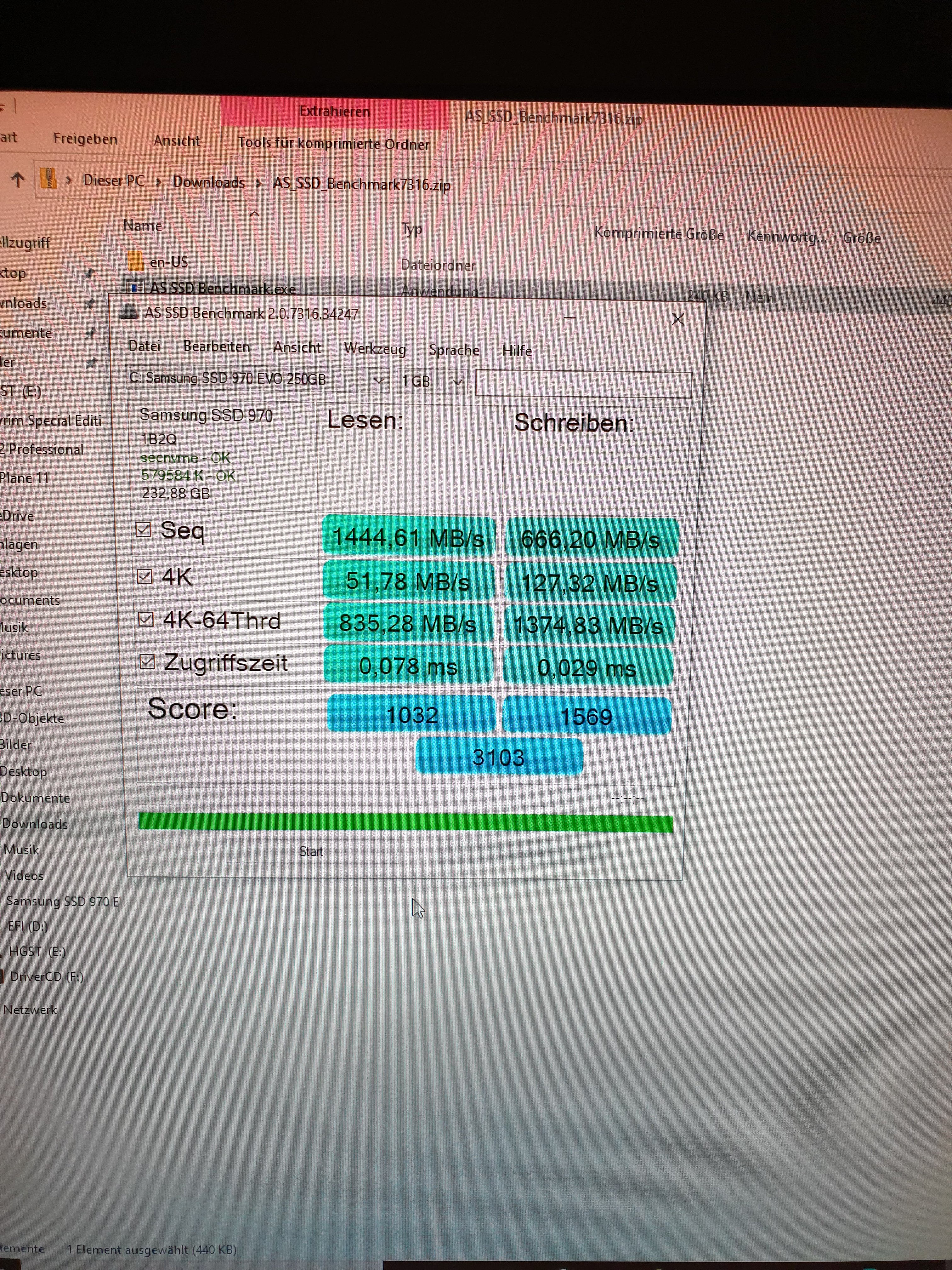Screen dimensions: 952x1270
Task: Uncheck the Zugriffszeit checkbox
Action: point(147,661)
